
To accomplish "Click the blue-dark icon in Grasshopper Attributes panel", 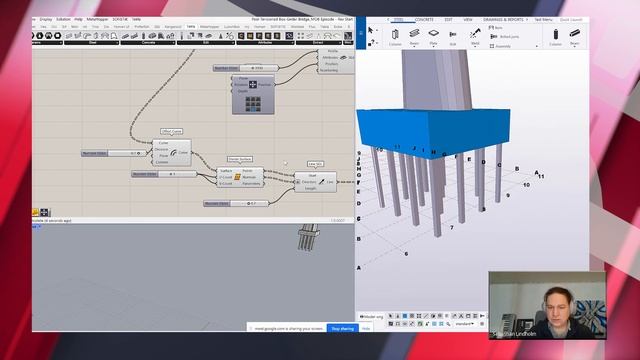I will click(289, 36).
